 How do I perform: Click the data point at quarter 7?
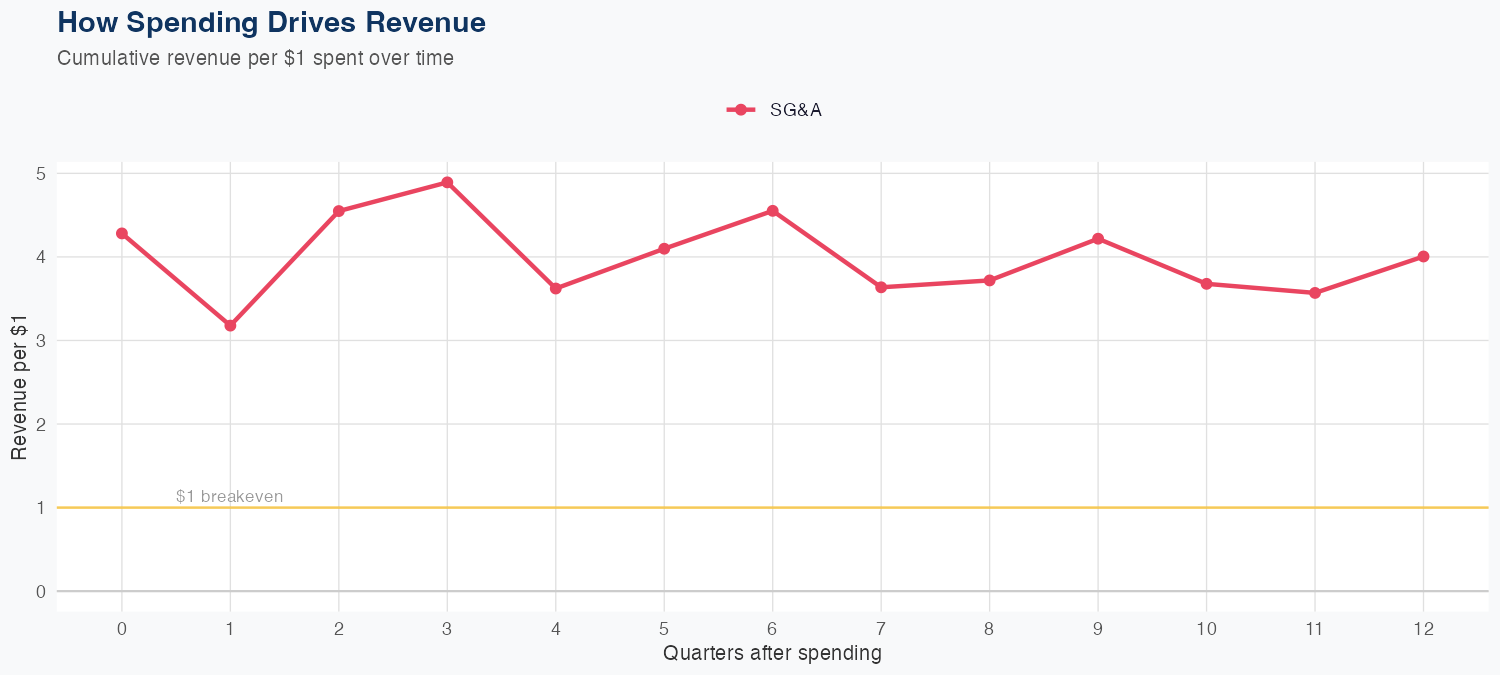(x=881, y=287)
